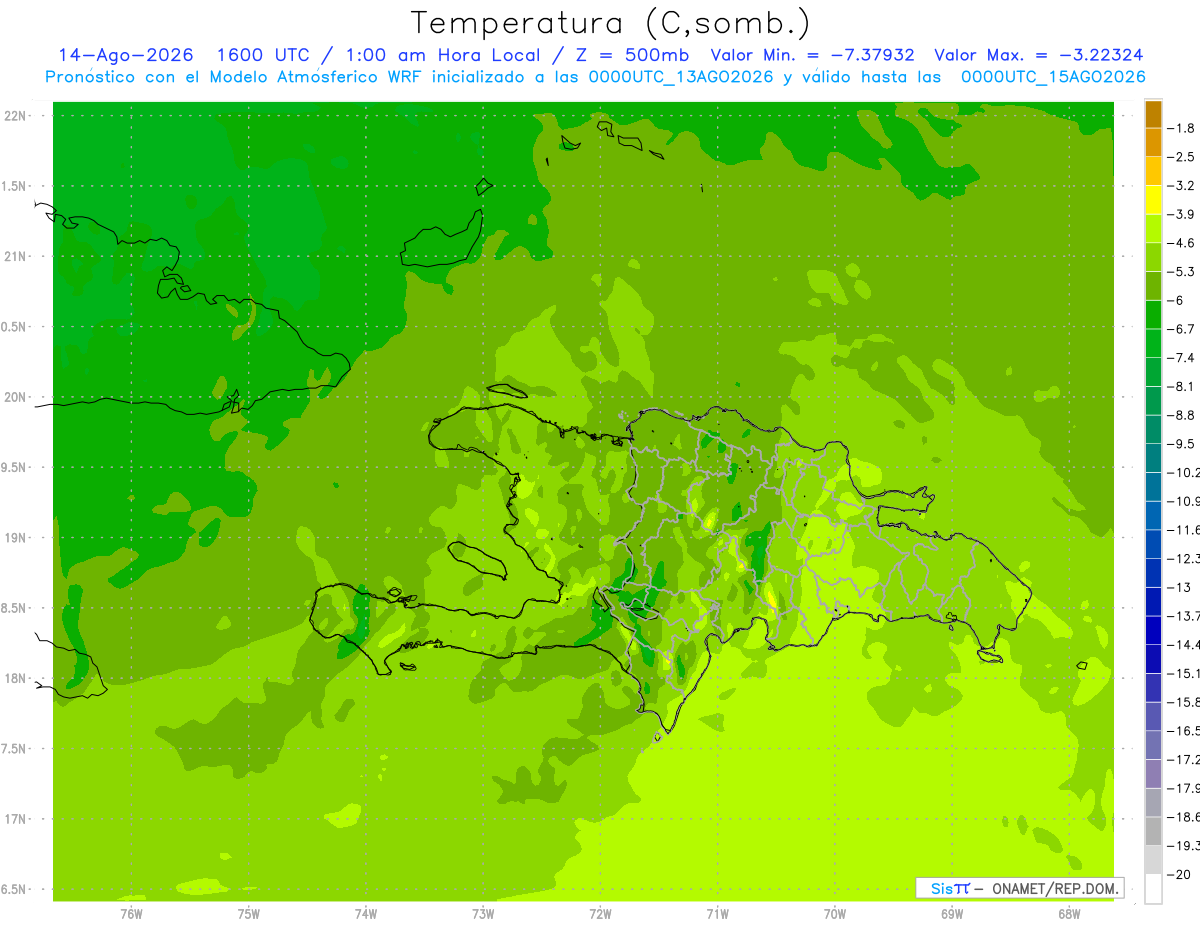1200x927 pixels.
Task: Select the '-14.4' colorbar value
Action: tap(1184, 644)
